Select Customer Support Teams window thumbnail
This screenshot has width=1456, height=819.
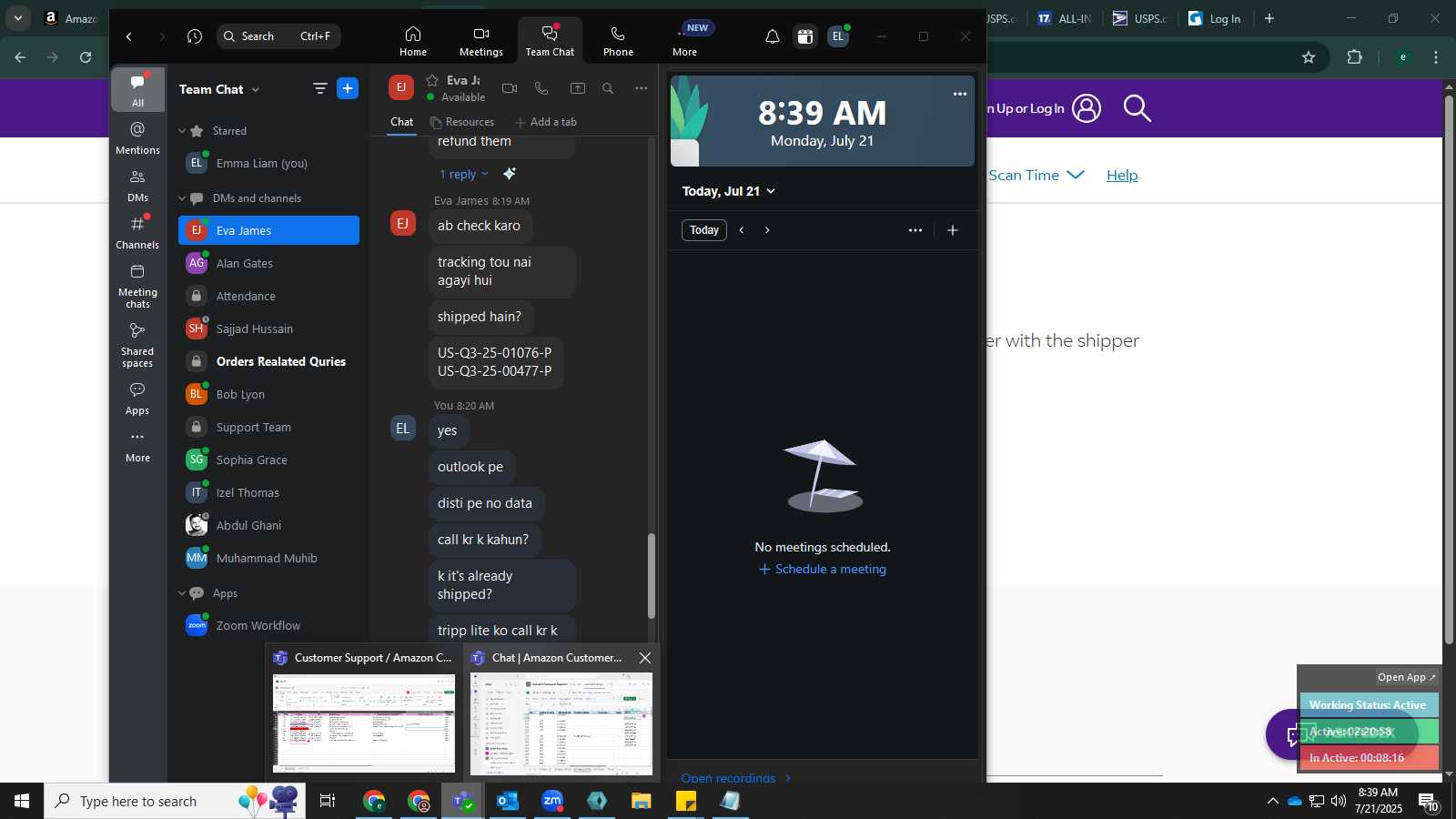pos(364,713)
